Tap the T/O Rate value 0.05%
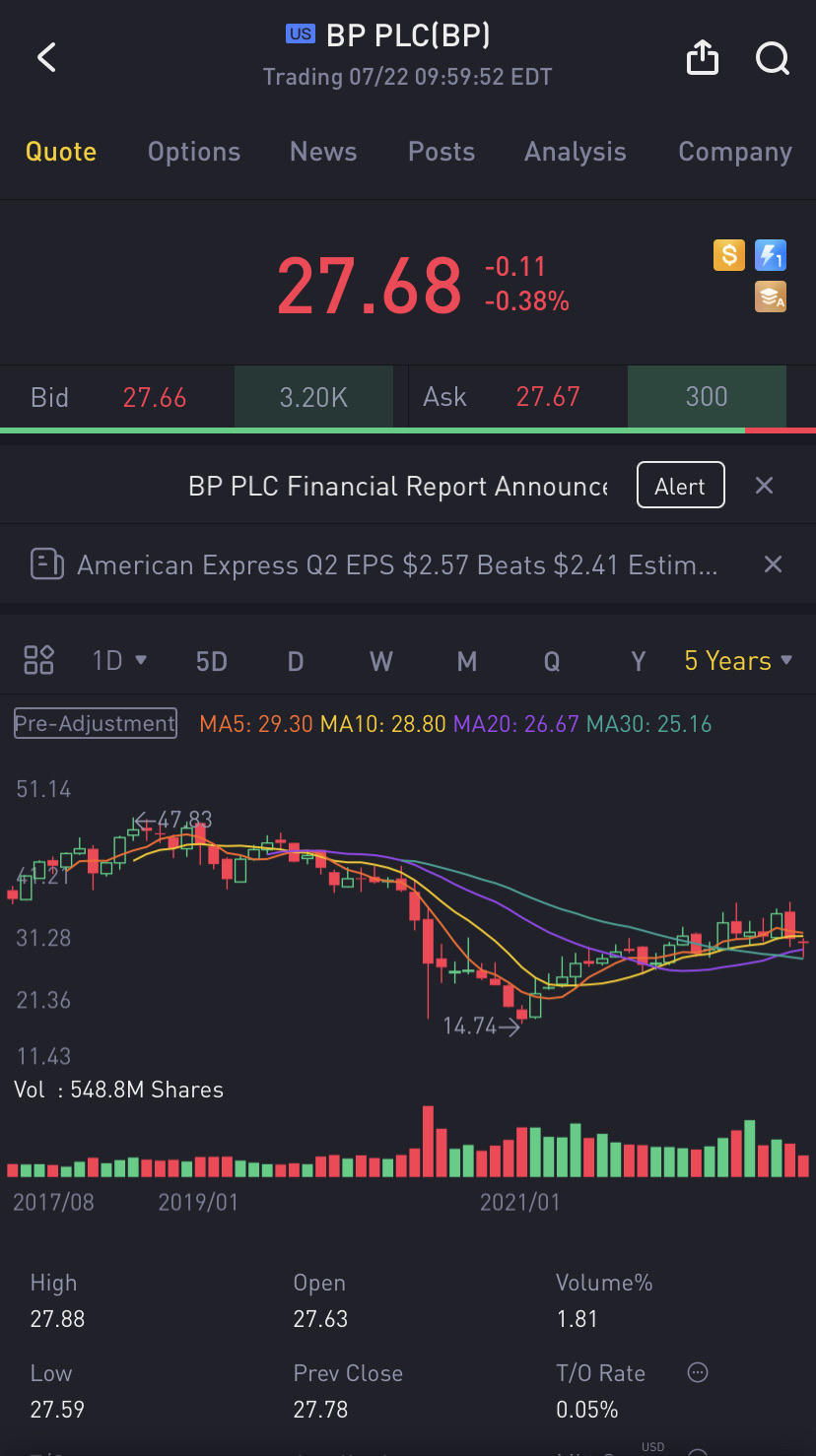Image resolution: width=816 pixels, height=1456 pixels. pos(587,1409)
